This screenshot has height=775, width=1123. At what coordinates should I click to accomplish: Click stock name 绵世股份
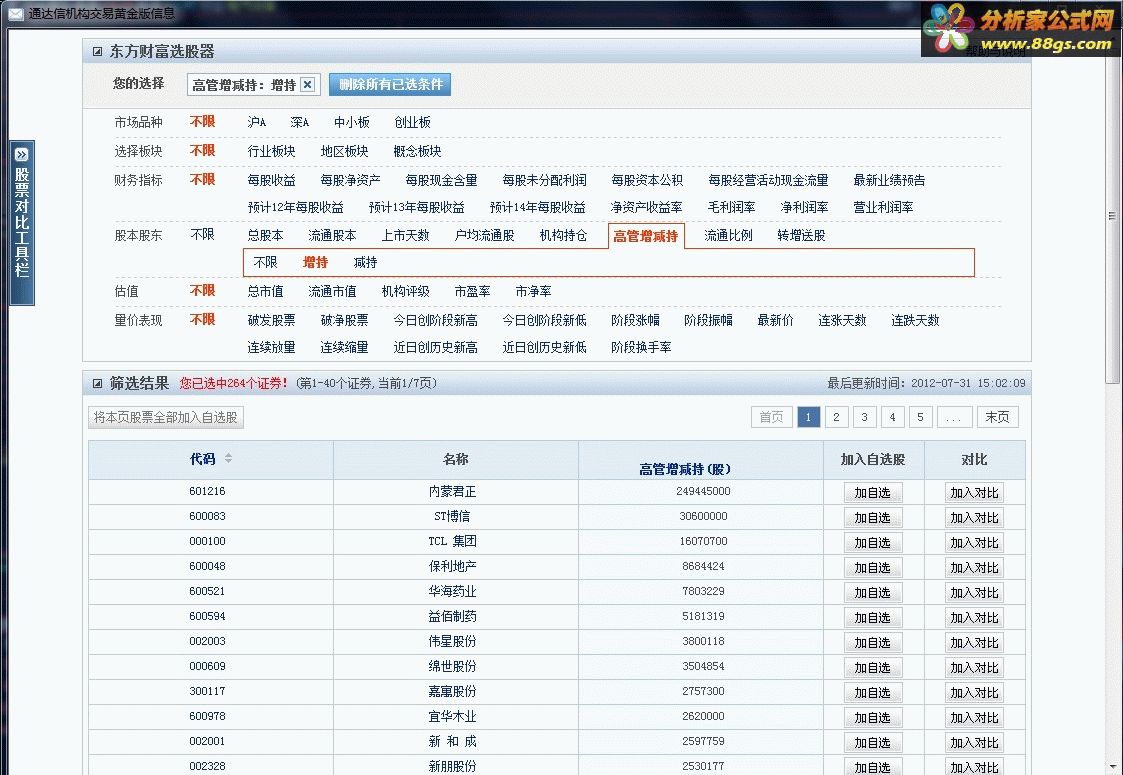point(453,667)
